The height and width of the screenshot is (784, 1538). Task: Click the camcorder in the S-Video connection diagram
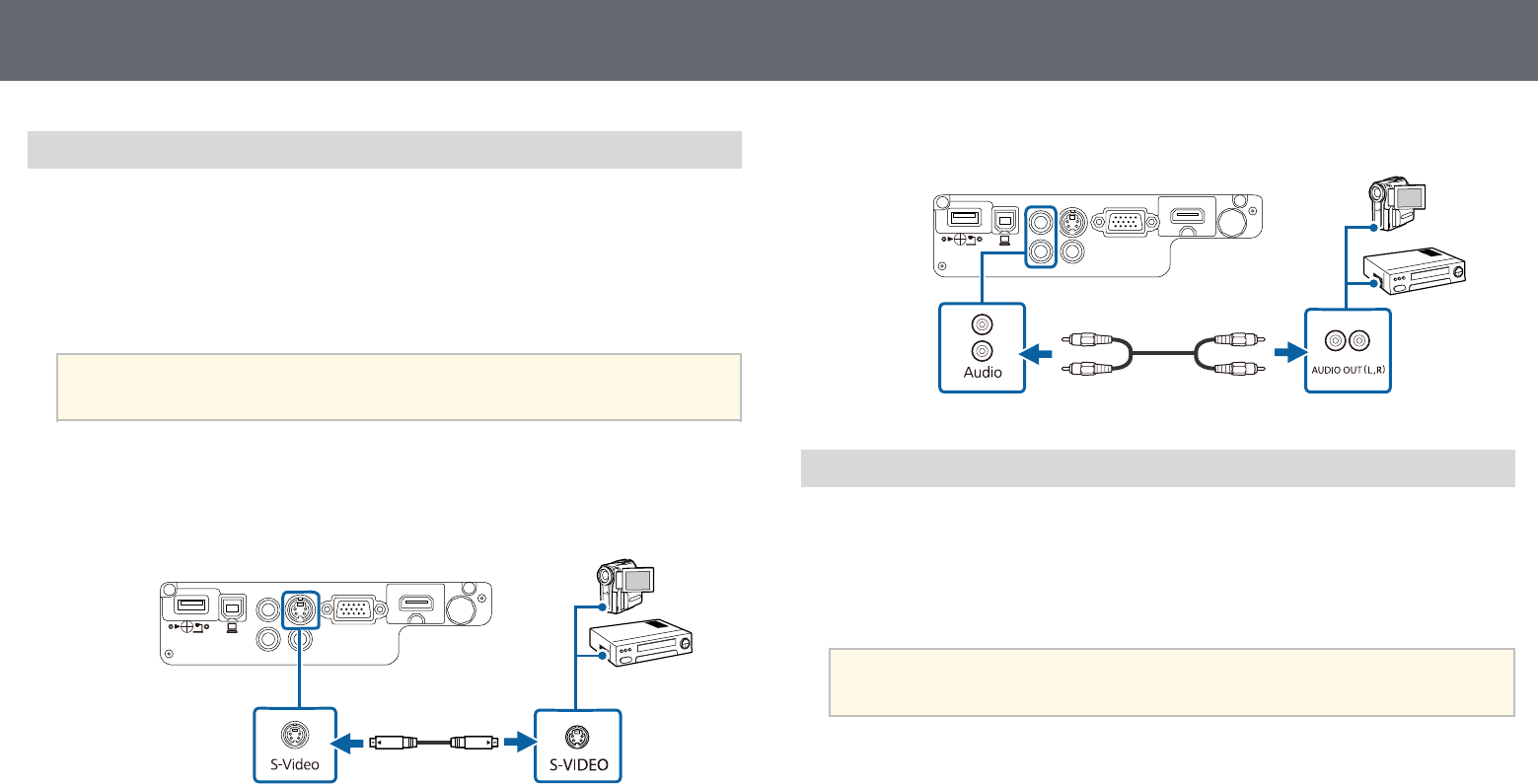click(625, 589)
